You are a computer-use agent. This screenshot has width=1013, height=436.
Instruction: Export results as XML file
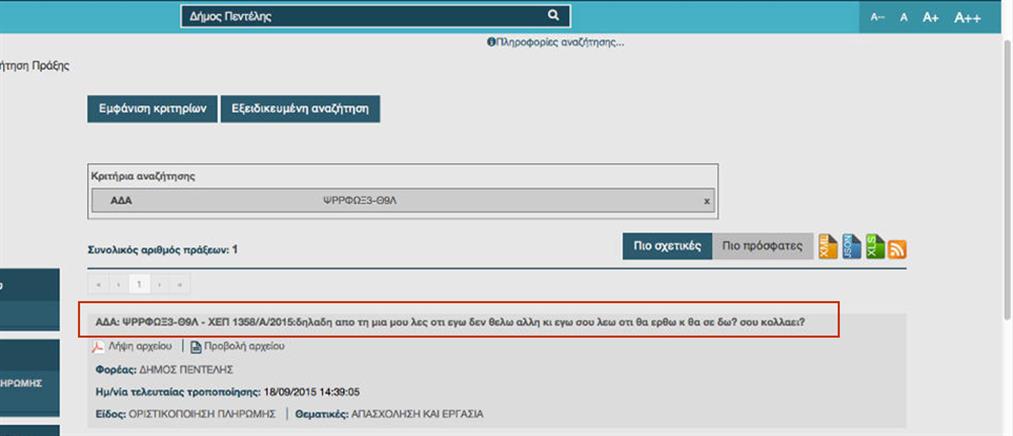tap(828, 247)
